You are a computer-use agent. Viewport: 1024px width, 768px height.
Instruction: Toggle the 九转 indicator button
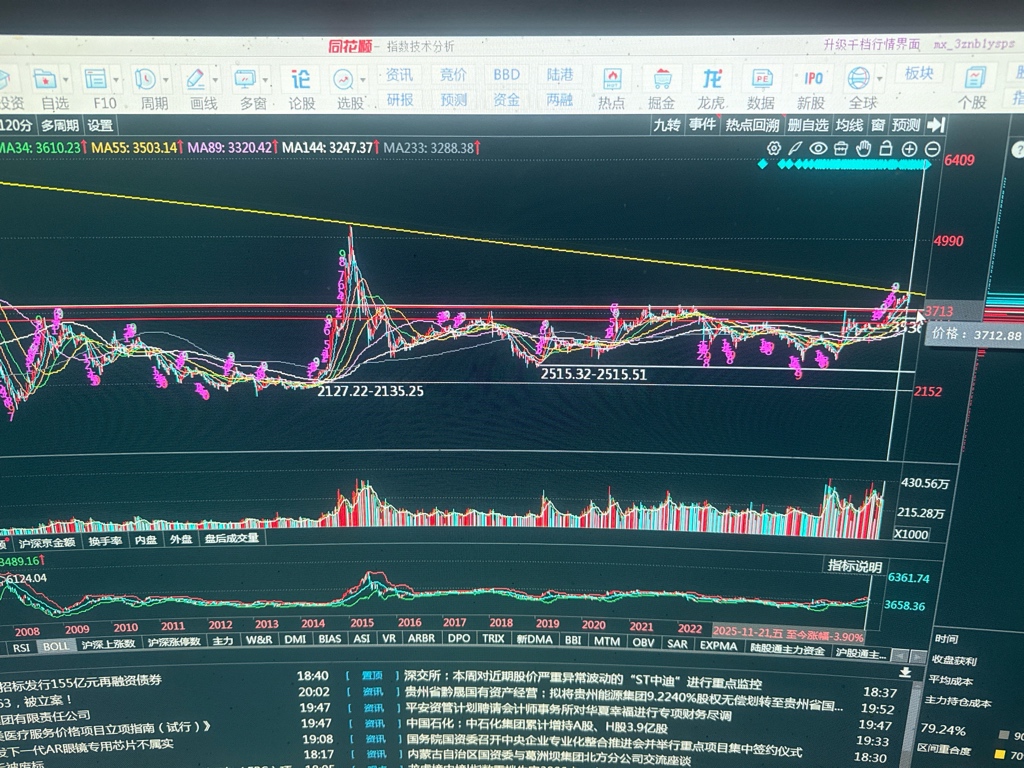click(667, 125)
